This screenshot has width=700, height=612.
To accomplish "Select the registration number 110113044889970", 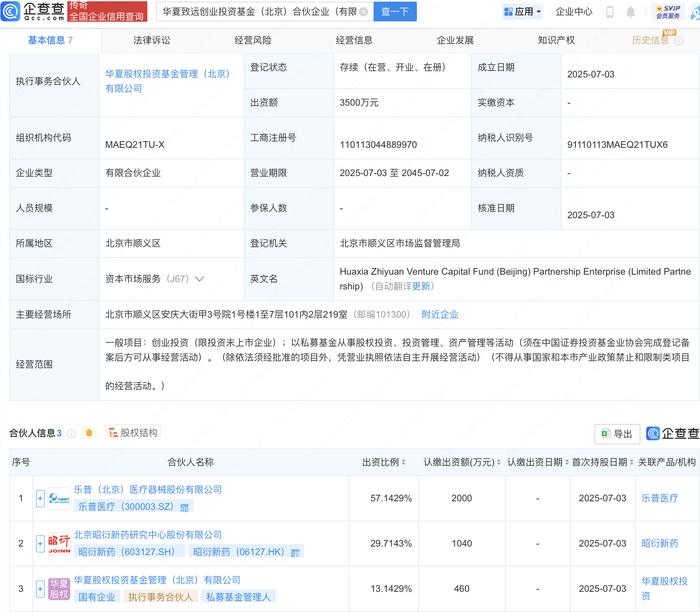I will click(378, 145).
